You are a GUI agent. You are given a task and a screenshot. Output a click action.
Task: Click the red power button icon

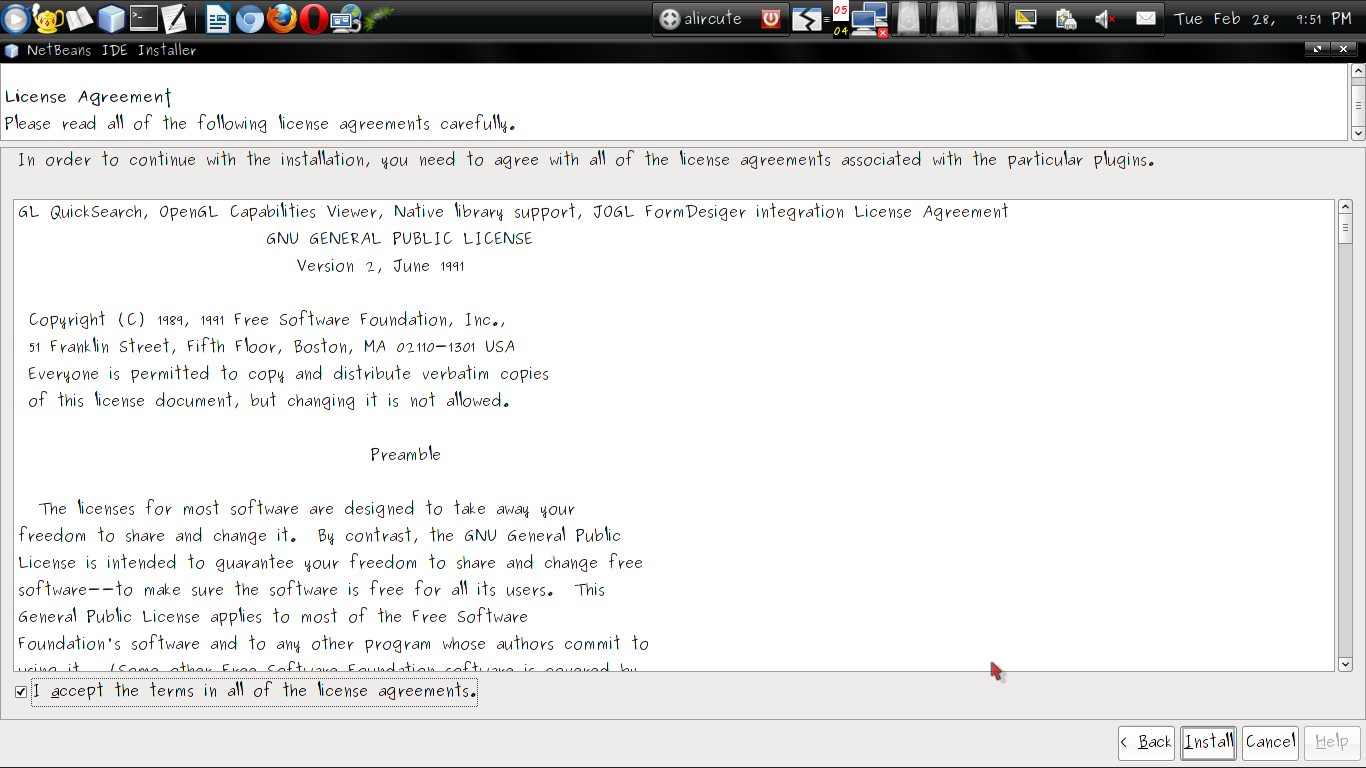click(x=771, y=18)
